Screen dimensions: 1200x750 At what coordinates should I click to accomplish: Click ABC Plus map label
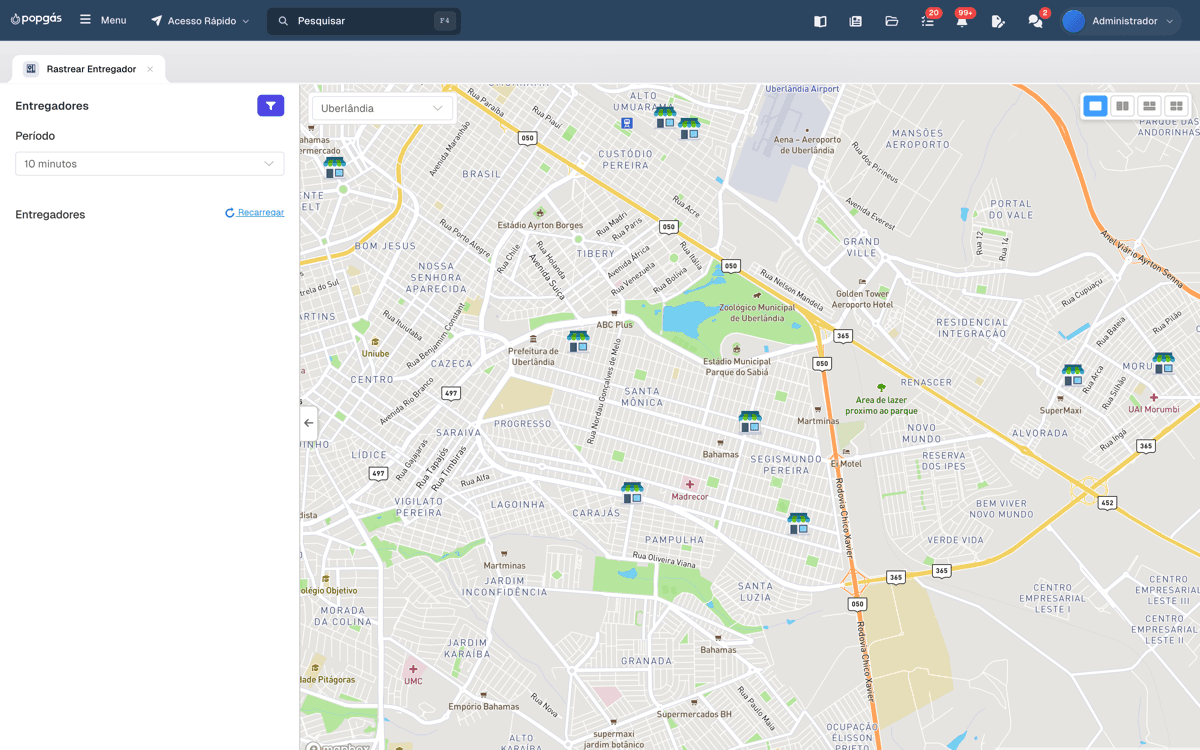[615, 325]
